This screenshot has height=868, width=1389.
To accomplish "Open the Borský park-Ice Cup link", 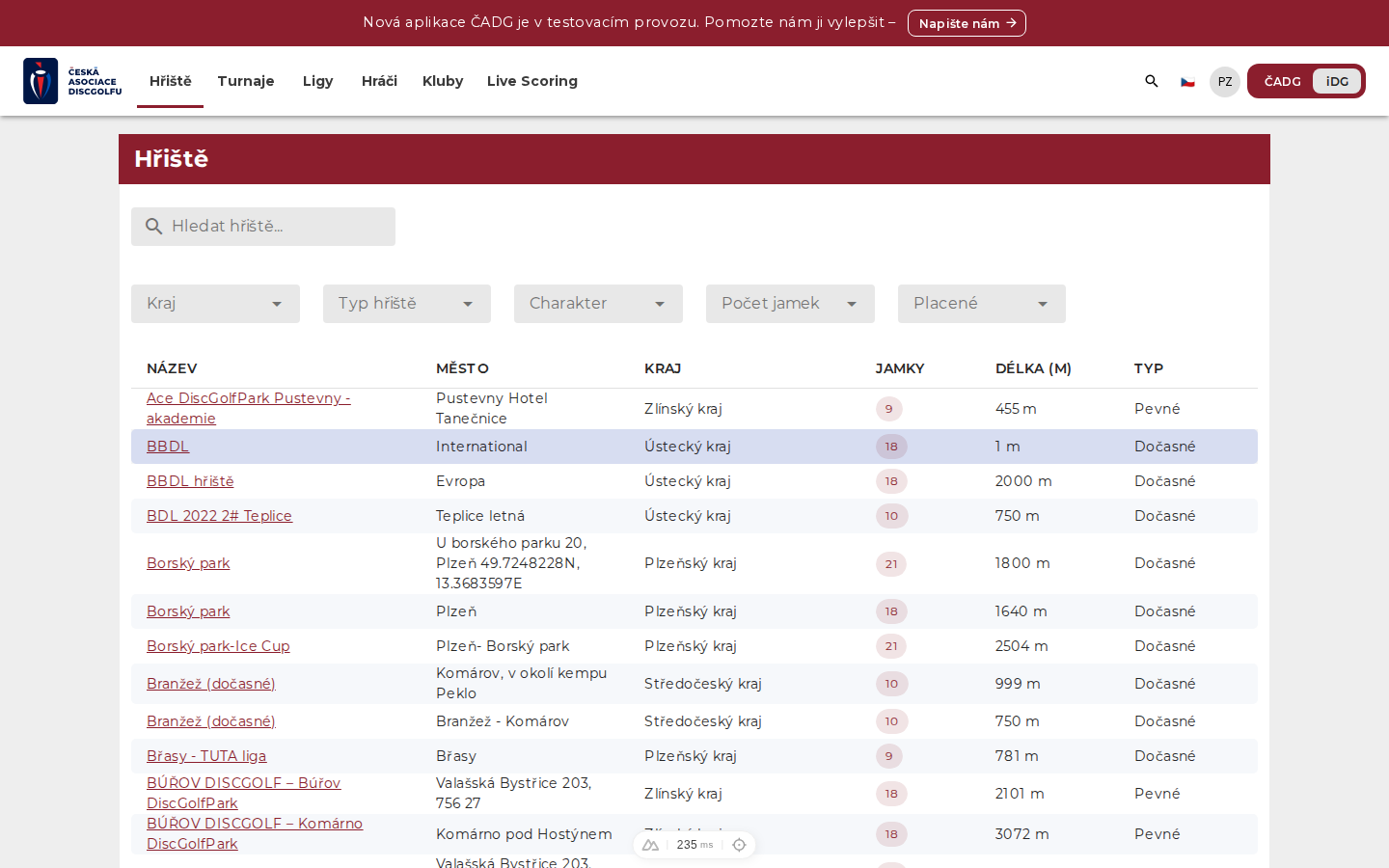I will point(218,646).
